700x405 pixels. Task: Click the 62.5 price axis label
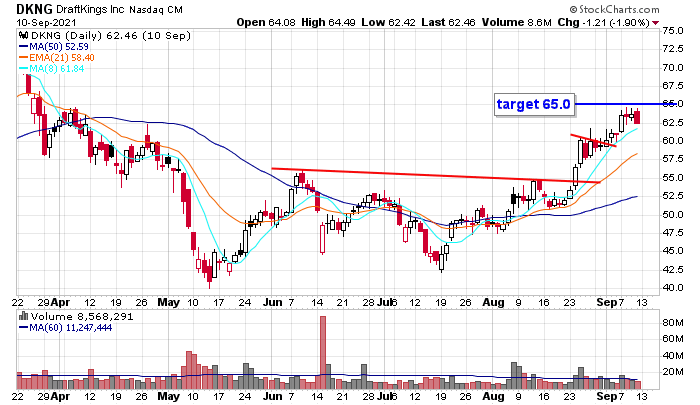point(673,122)
